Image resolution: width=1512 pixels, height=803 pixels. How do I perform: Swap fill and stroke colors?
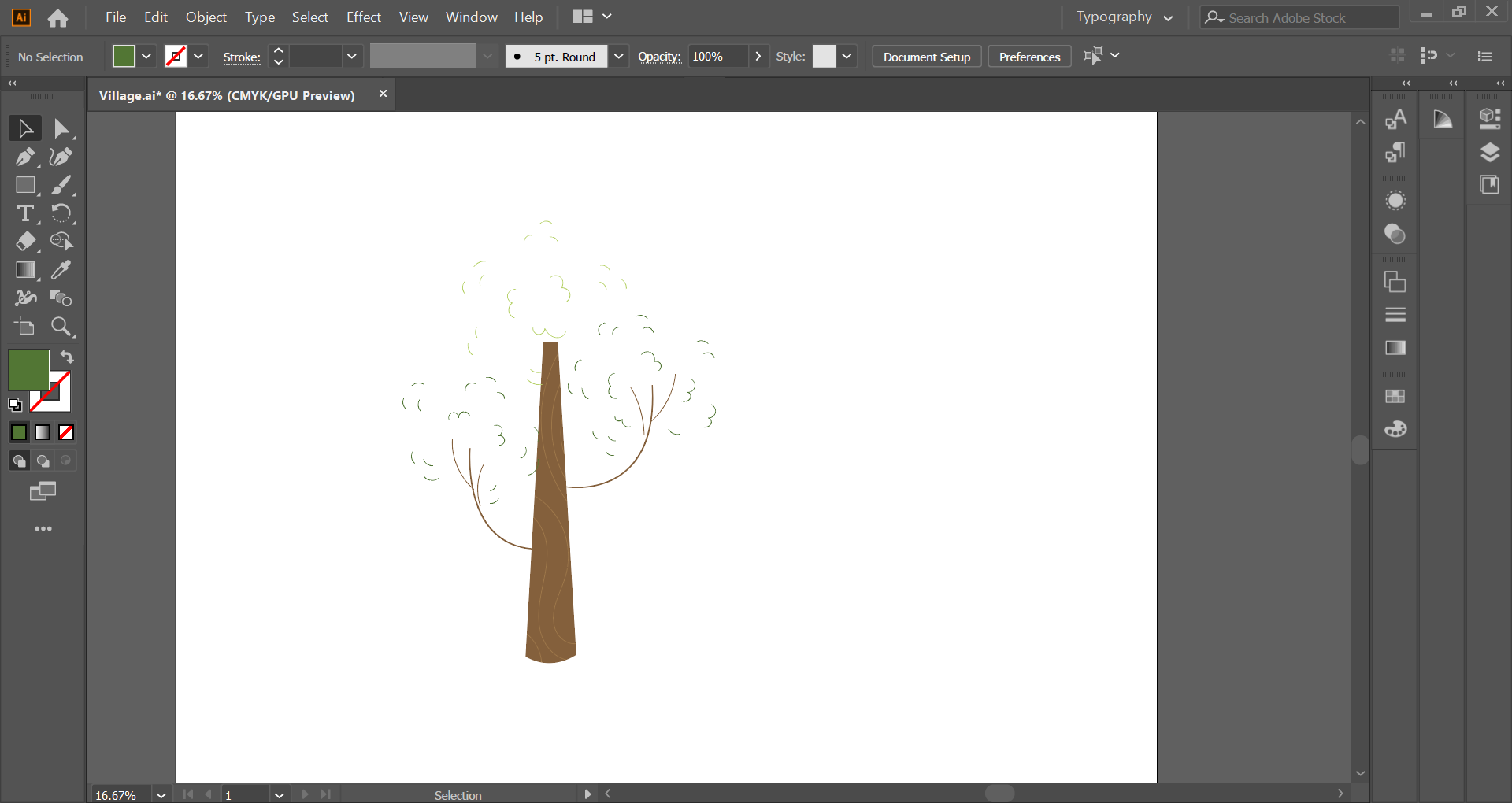[67, 357]
